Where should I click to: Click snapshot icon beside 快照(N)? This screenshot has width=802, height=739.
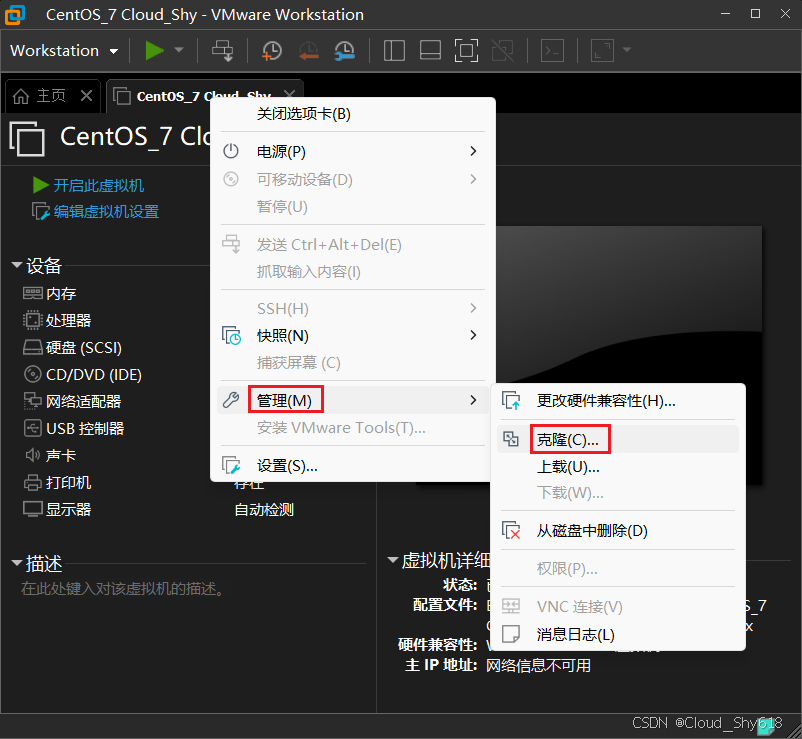[x=231, y=336]
